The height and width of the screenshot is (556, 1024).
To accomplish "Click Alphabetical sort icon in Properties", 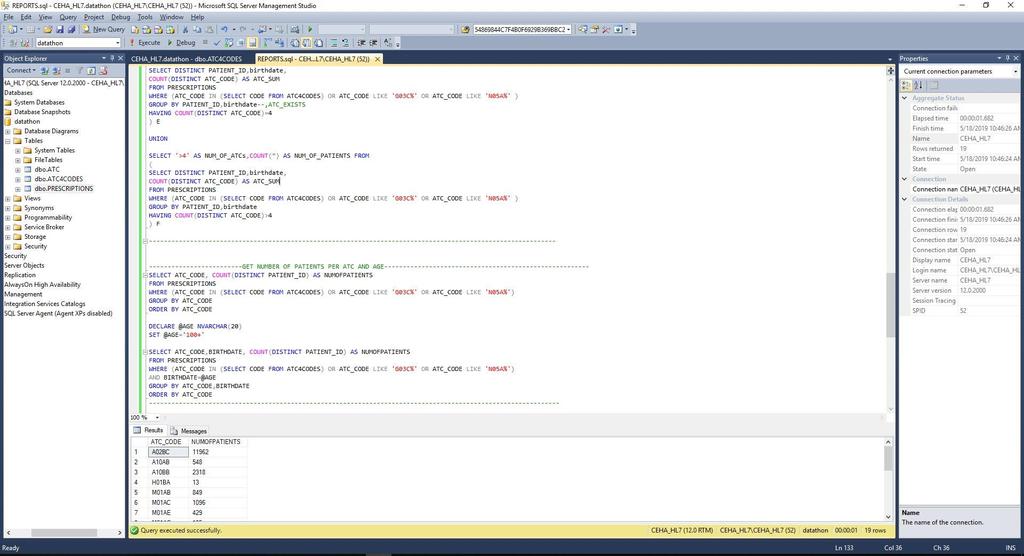I will tap(918, 85).
